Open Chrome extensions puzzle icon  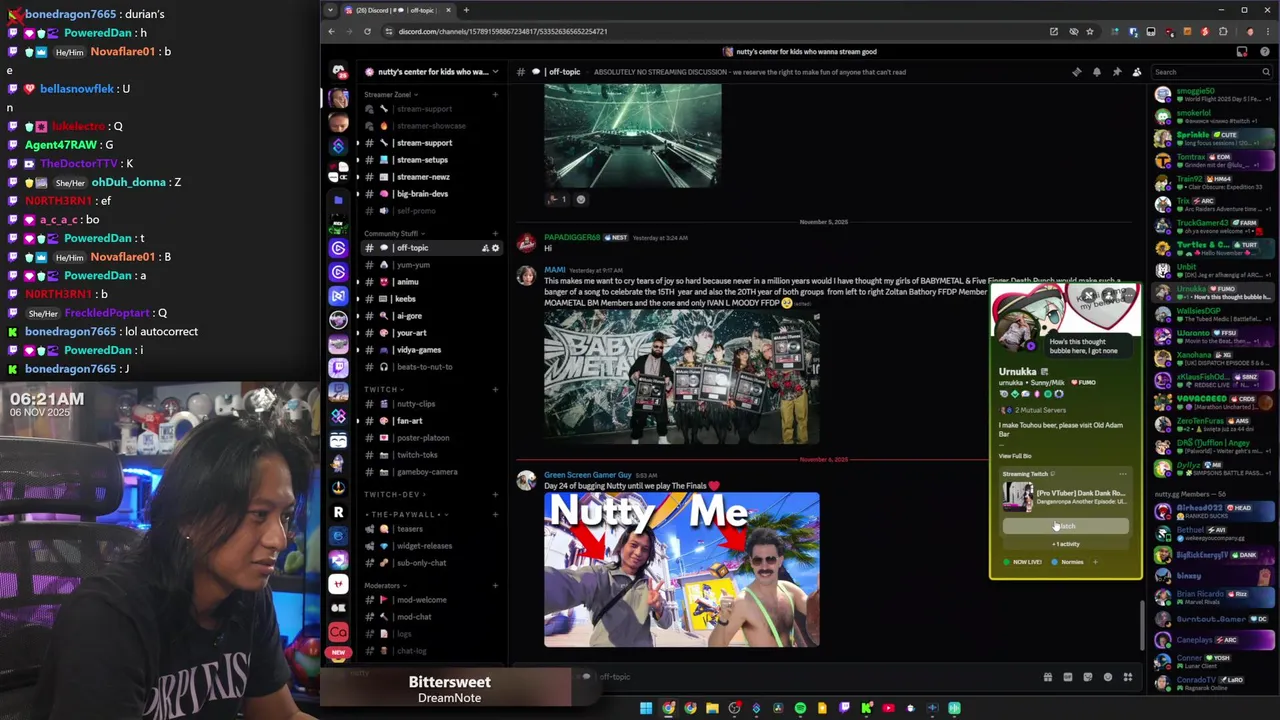click(1223, 31)
